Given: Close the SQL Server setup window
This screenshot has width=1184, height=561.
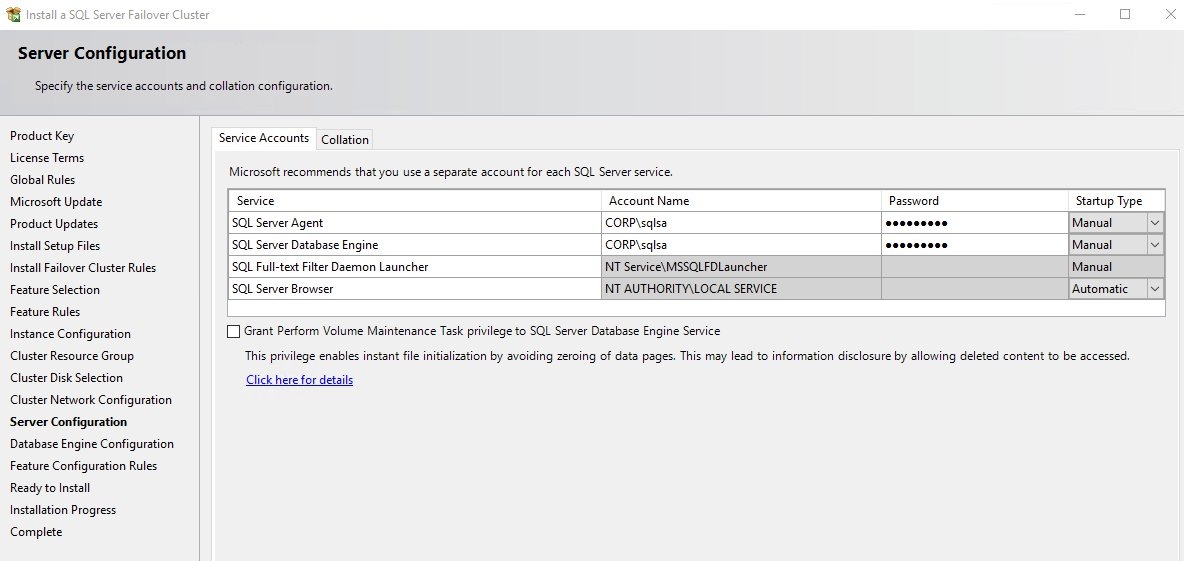Looking at the screenshot, I should (x=1169, y=14).
